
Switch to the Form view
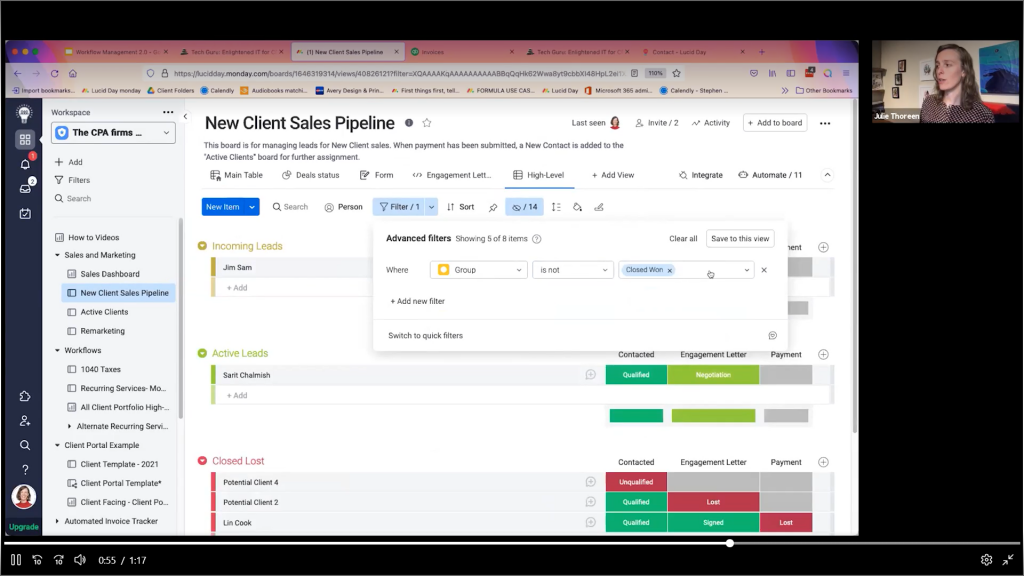click(377, 175)
